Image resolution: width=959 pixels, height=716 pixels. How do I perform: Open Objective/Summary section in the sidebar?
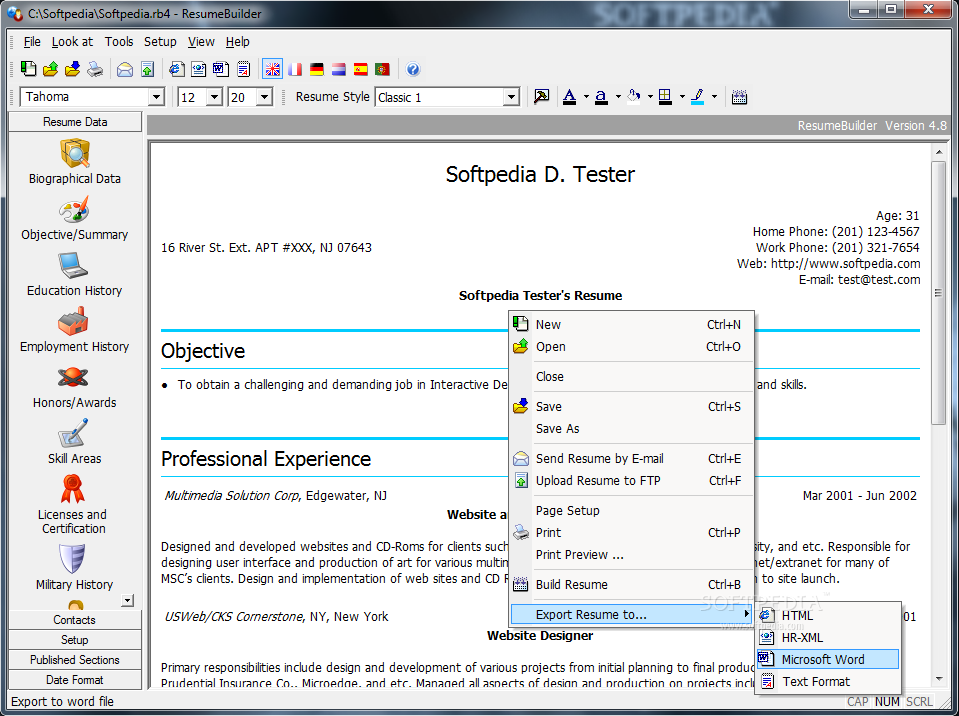[x=75, y=218]
